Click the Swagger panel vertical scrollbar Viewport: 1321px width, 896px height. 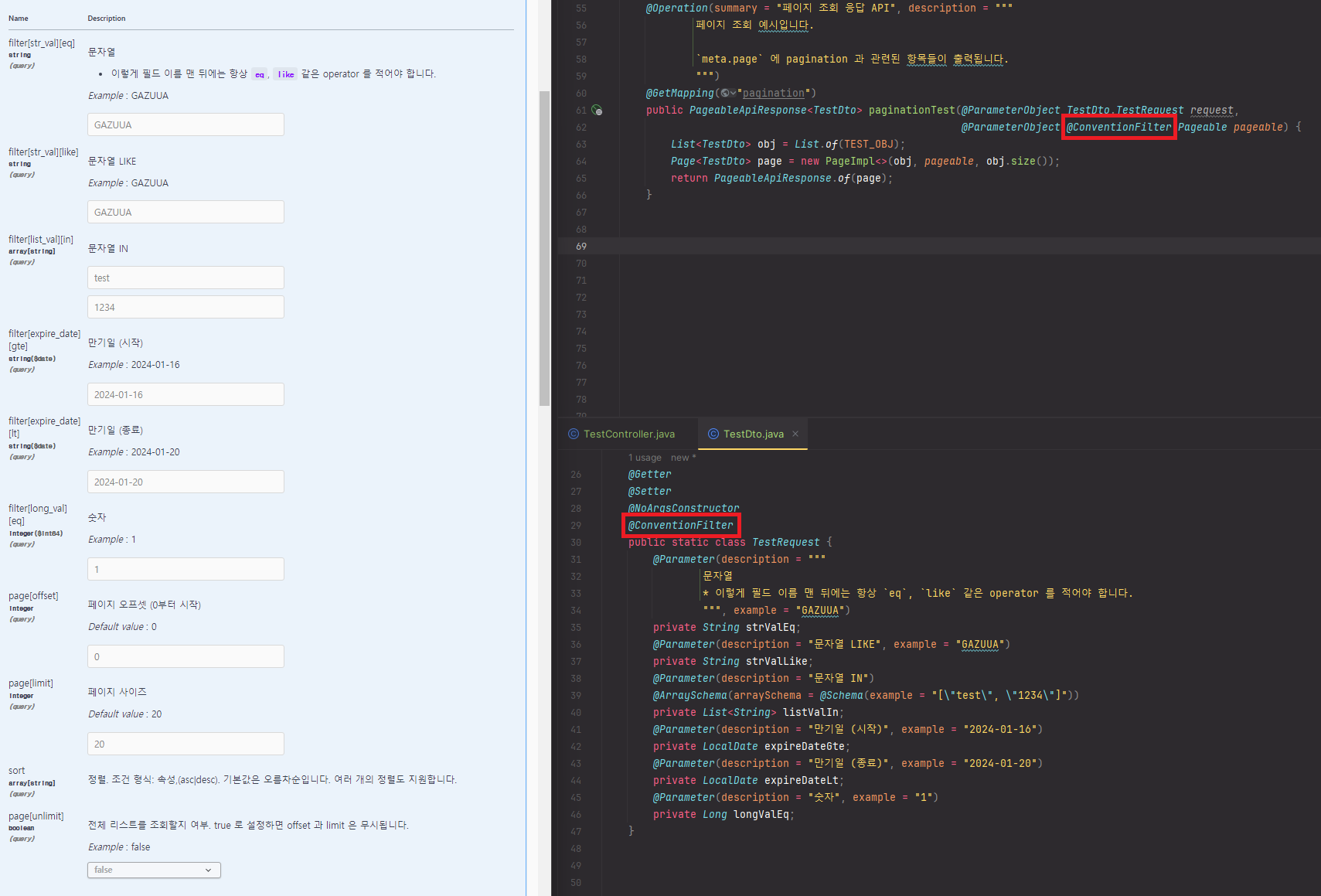544,247
